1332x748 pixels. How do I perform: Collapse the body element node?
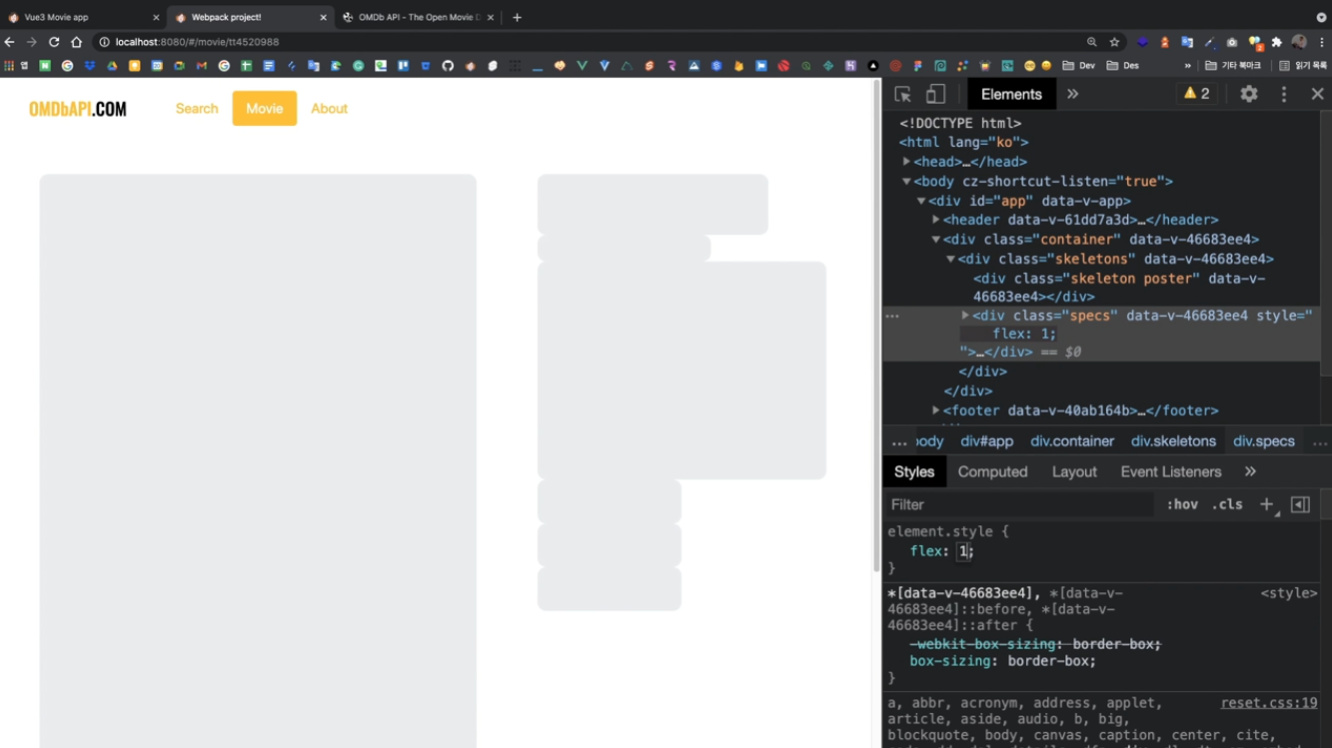click(906, 182)
